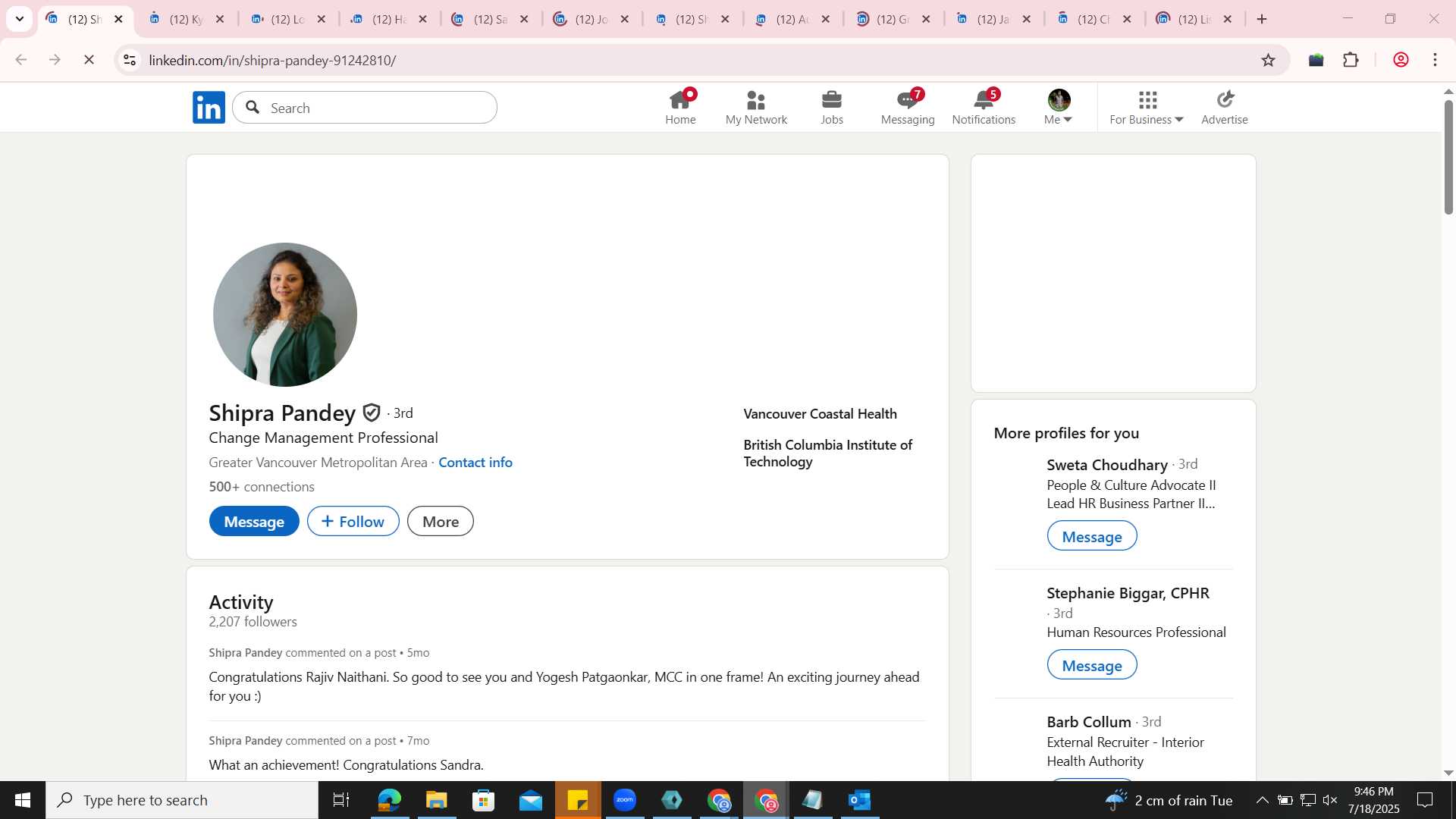The height and width of the screenshot is (819, 1456).
Task: Open the Windows notification center
Action: pyautogui.click(x=1425, y=800)
